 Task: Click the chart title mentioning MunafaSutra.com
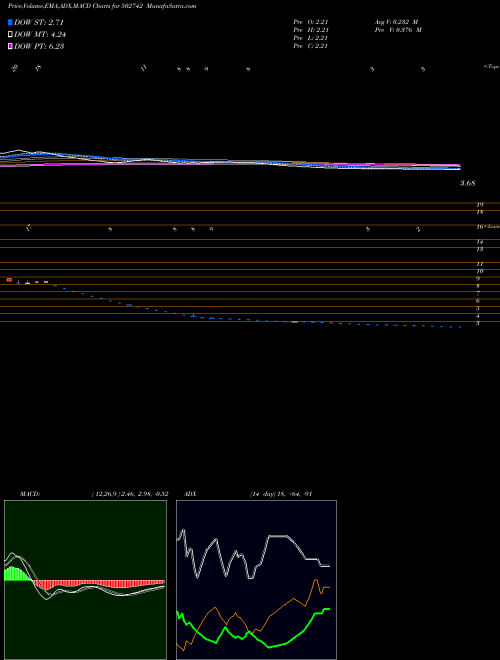coord(102,6)
